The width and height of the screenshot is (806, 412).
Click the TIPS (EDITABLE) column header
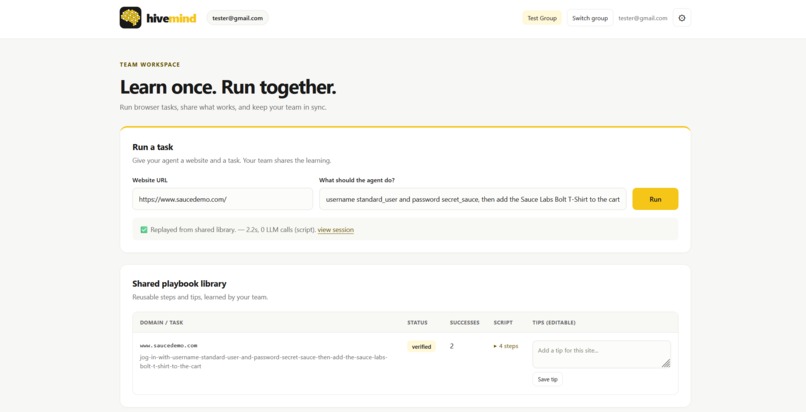(554, 323)
